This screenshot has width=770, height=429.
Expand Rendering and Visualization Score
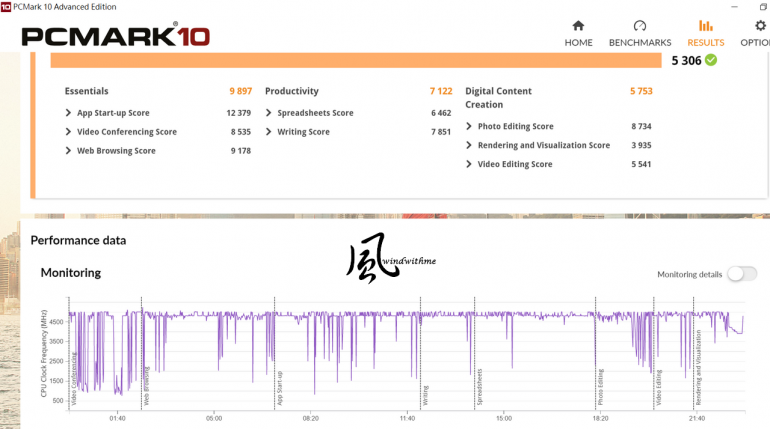[x=469, y=145]
